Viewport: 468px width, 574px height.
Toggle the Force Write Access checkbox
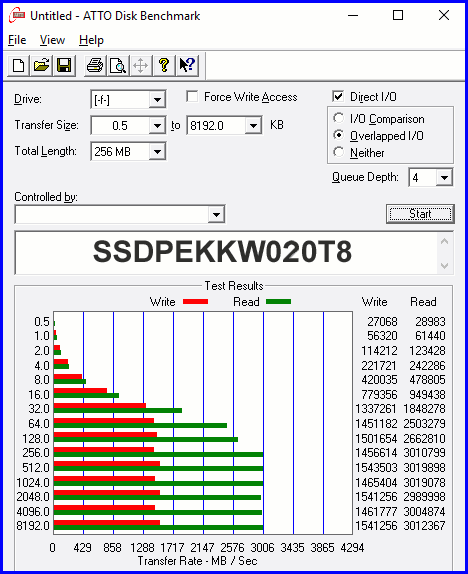[192, 97]
